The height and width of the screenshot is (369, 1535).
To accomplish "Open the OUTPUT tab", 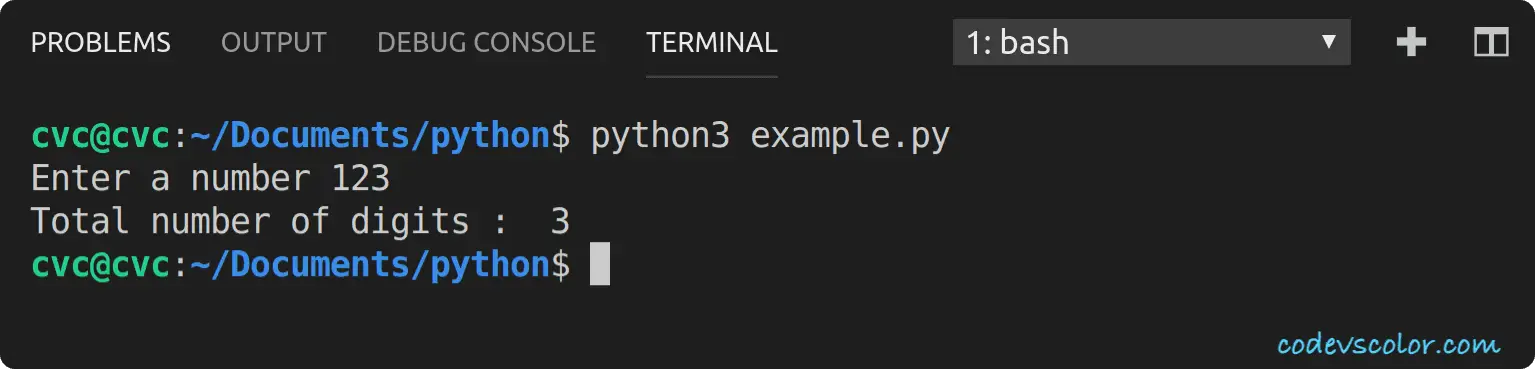I will [274, 43].
